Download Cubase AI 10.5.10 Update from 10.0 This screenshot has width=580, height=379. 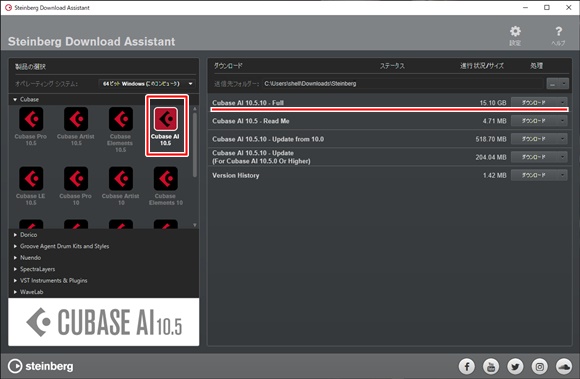pyautogui.click(x=535, y=139)
